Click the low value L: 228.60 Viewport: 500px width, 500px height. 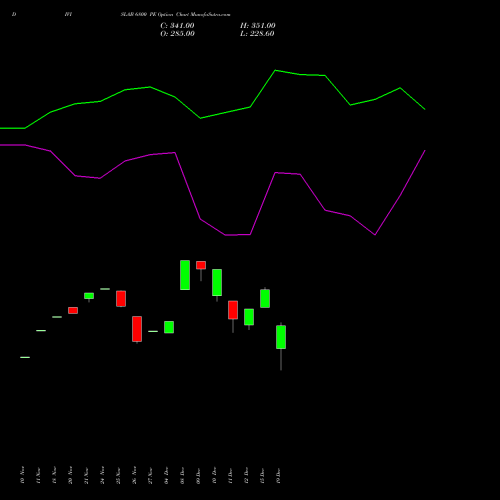[x=257, y=34]
